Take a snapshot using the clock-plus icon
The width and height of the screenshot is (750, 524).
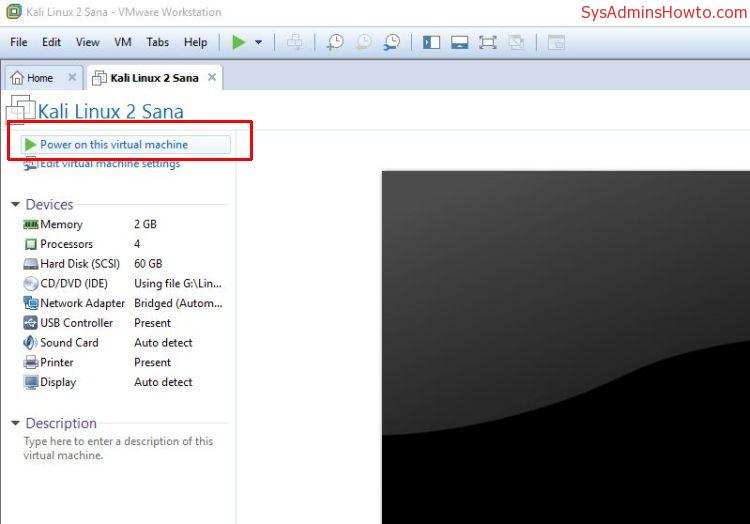coord(335,42)
